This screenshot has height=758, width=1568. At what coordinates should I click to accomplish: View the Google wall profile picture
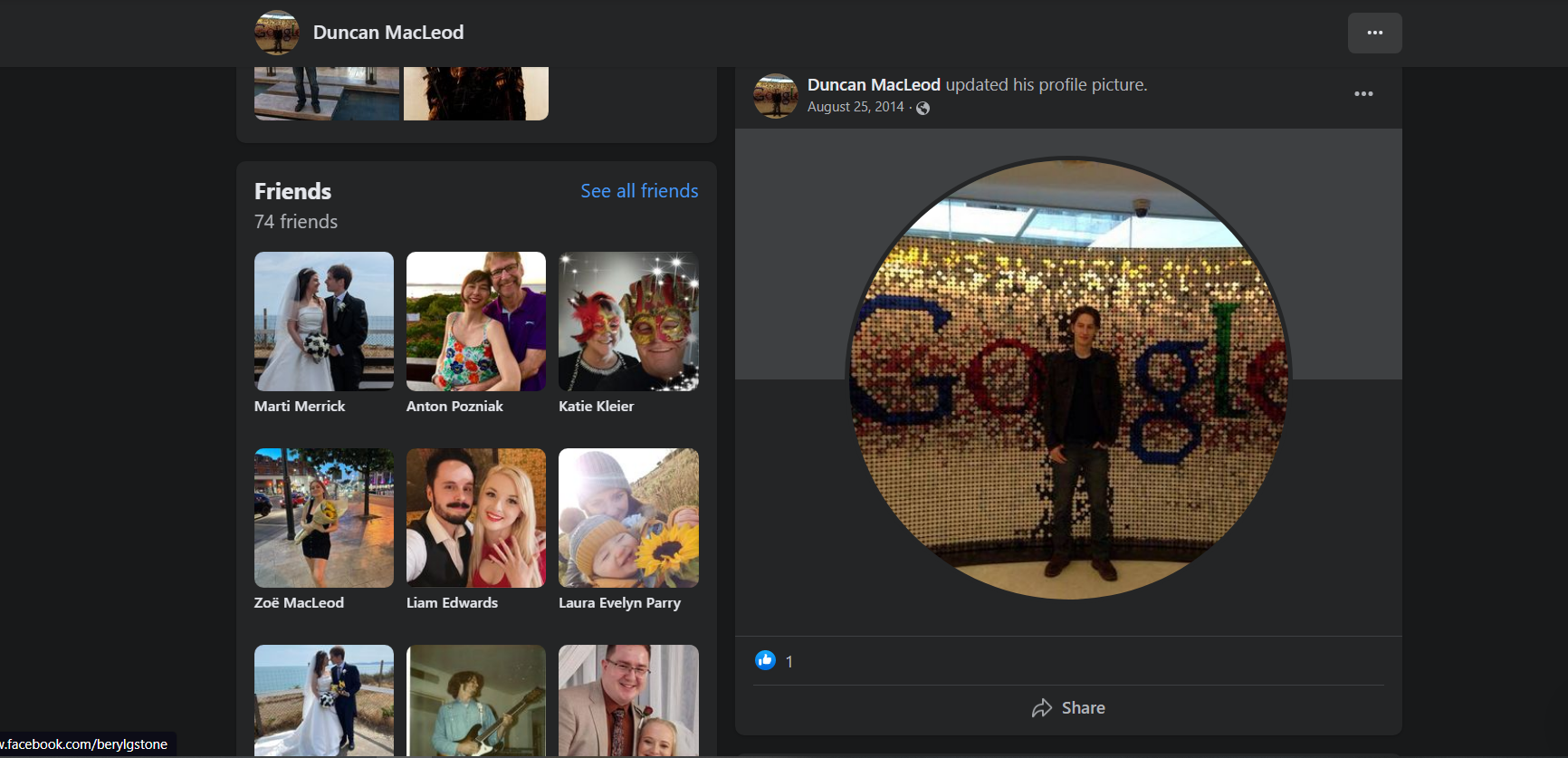click(x=1068, y=379)
